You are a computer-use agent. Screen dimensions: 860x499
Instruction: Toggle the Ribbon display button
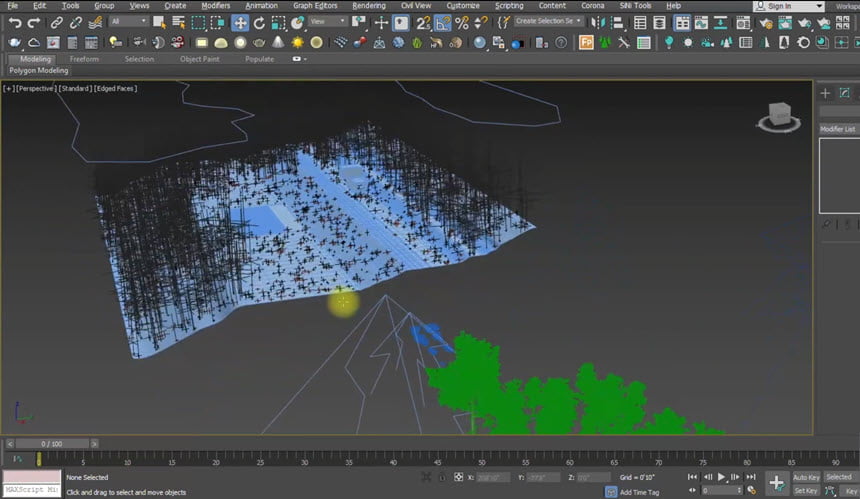pyautogui.click(x=682, y=23)
